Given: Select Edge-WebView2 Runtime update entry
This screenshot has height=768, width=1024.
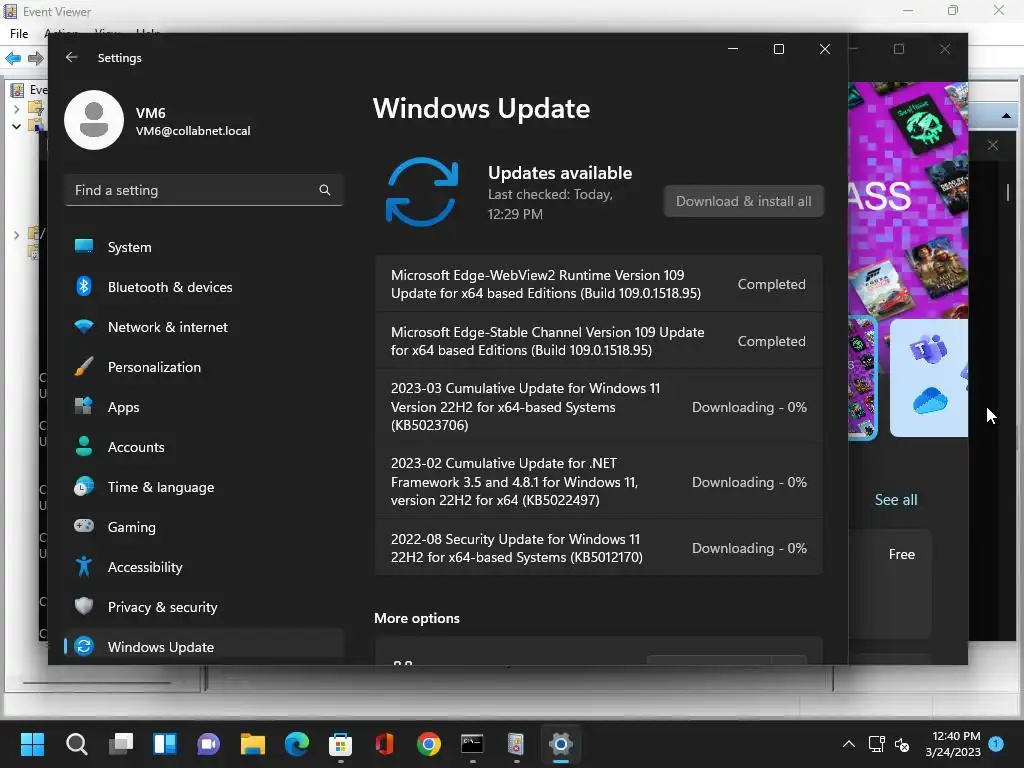Looking at the screenshot, I should 599,284.
